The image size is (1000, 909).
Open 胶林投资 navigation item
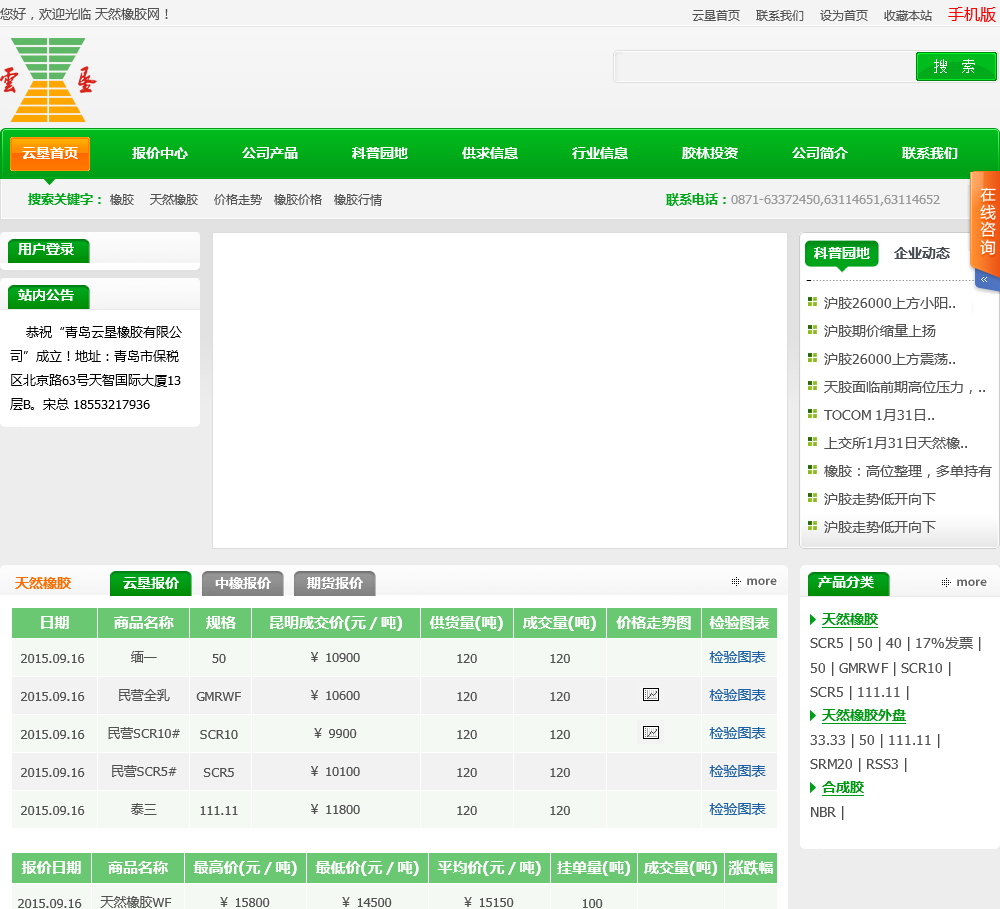[x=710, y=153]
